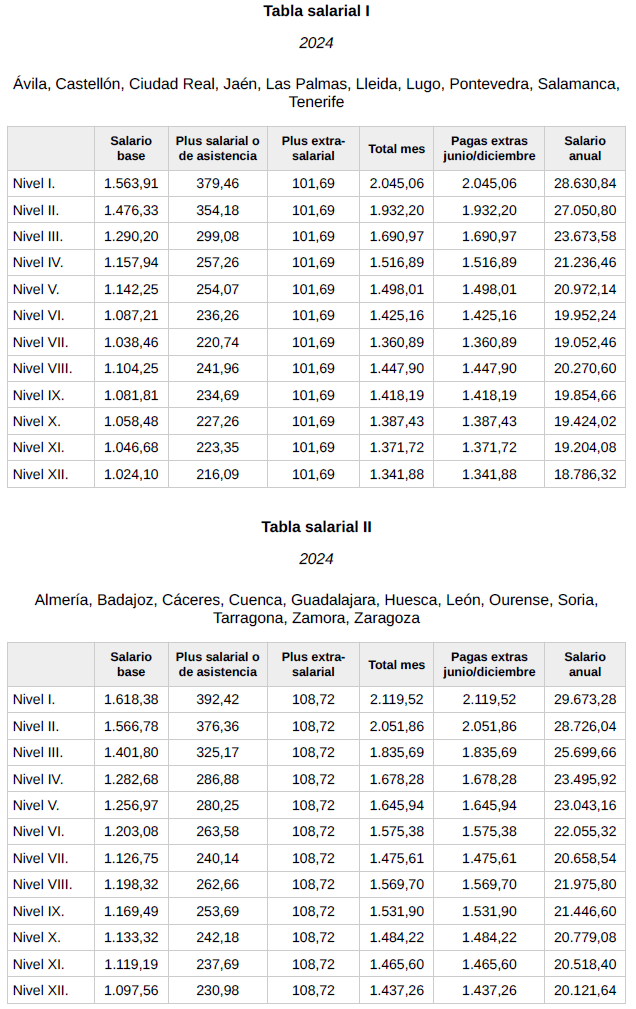The width and height of the screenshot is (636, 1009).
Task: Select the base salary value 1.097,56
Action: [131, 990]
